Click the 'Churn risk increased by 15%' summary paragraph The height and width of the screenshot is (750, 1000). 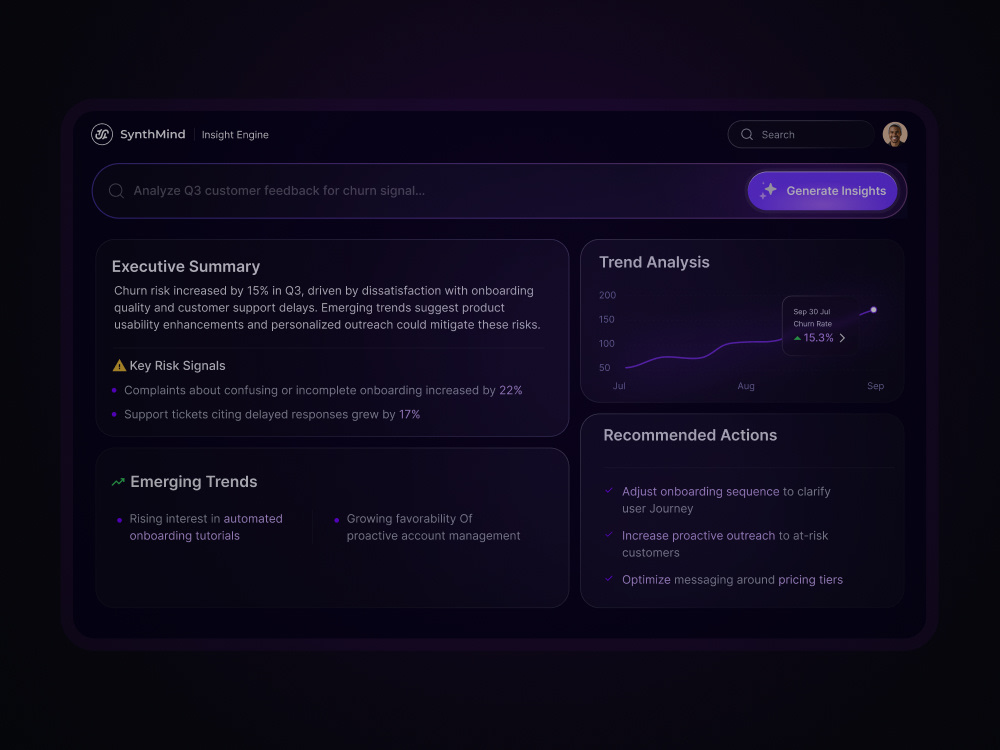point(327,308)
